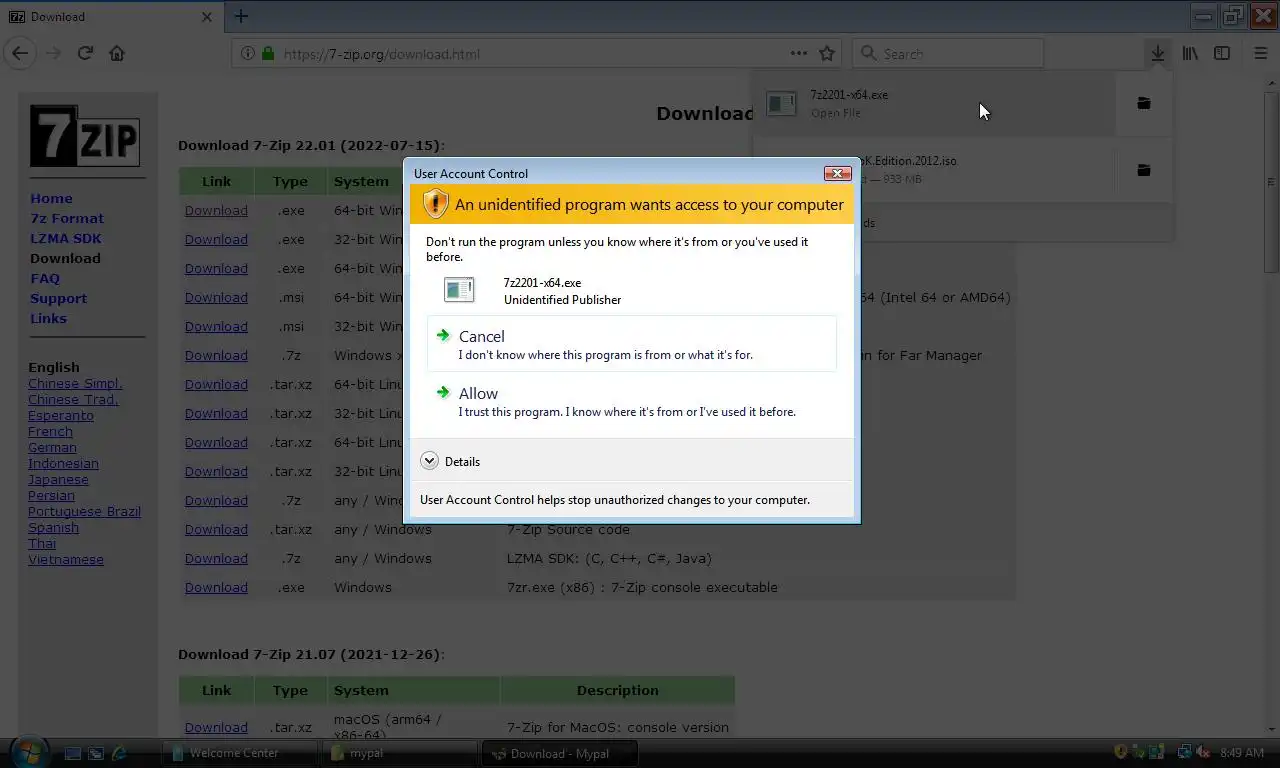Open the Support sidebar link

(x=58, y=298)
